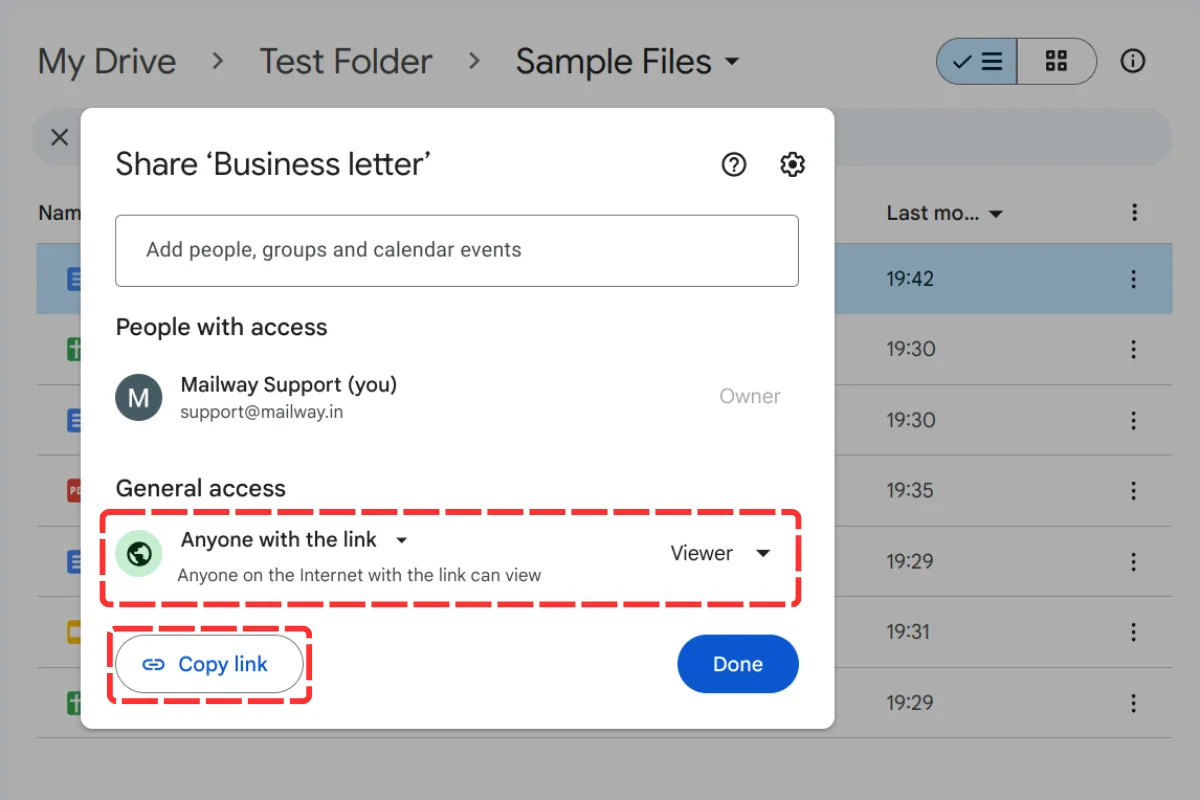Open the Viewer role dropdown
The image size is (1200, 800).
[720, 553]
